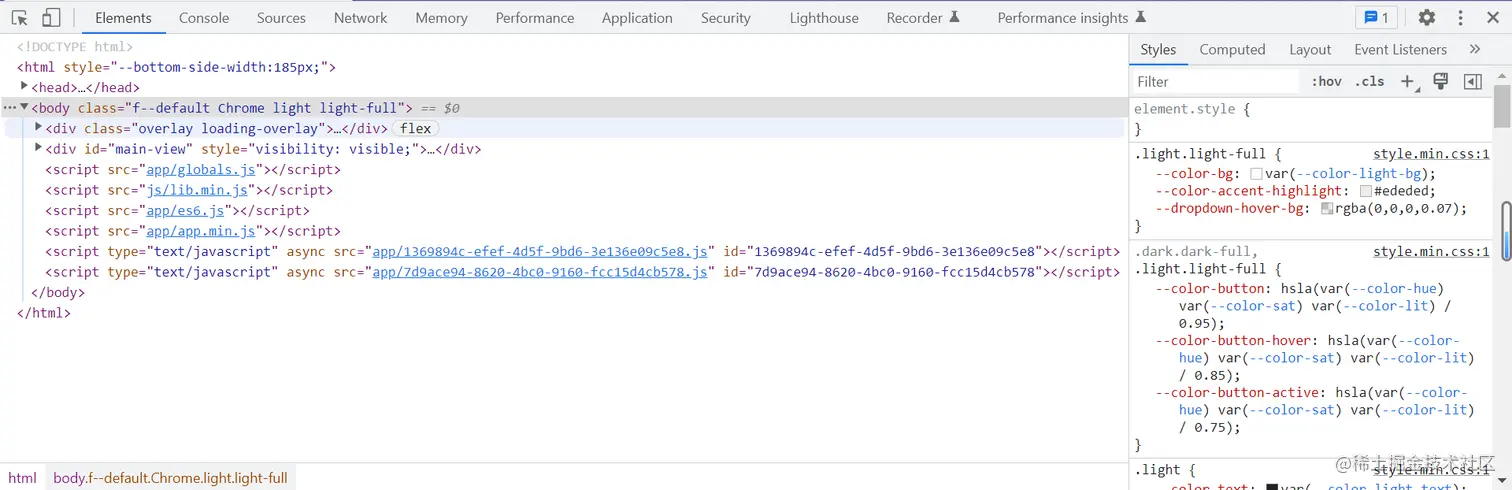The image size is (1512, 490).
Task: Open the Computed styles tab
Action: pyautogui.click(x=1232, y=50)
